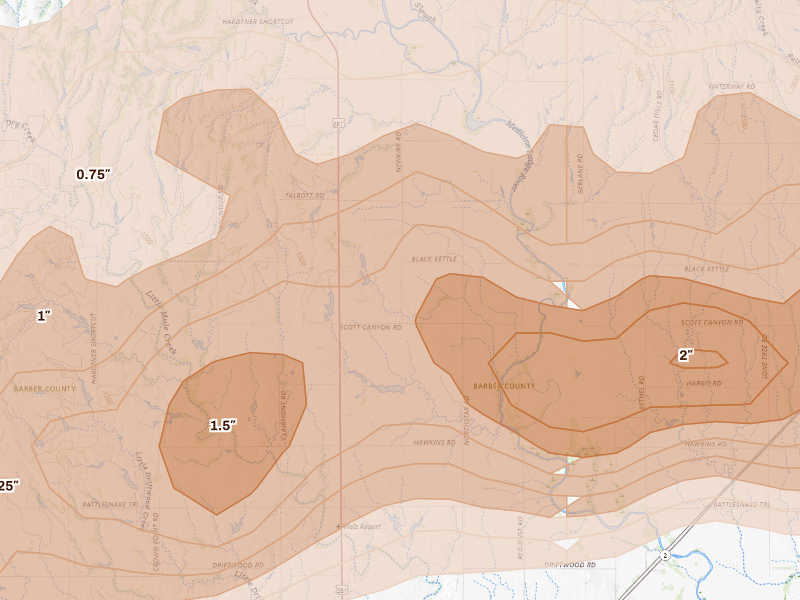Click the 1.5" rainfall contour label
The width and height of the screenshot is (800, 600).
coord(223,425)
